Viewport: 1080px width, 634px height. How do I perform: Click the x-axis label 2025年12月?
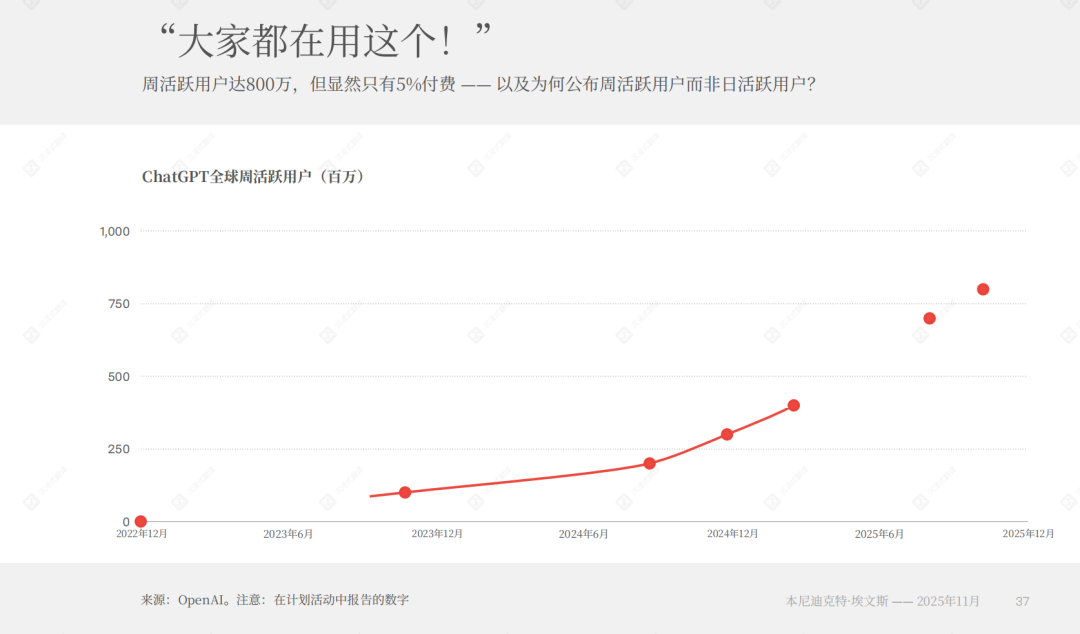(1028, 533)
